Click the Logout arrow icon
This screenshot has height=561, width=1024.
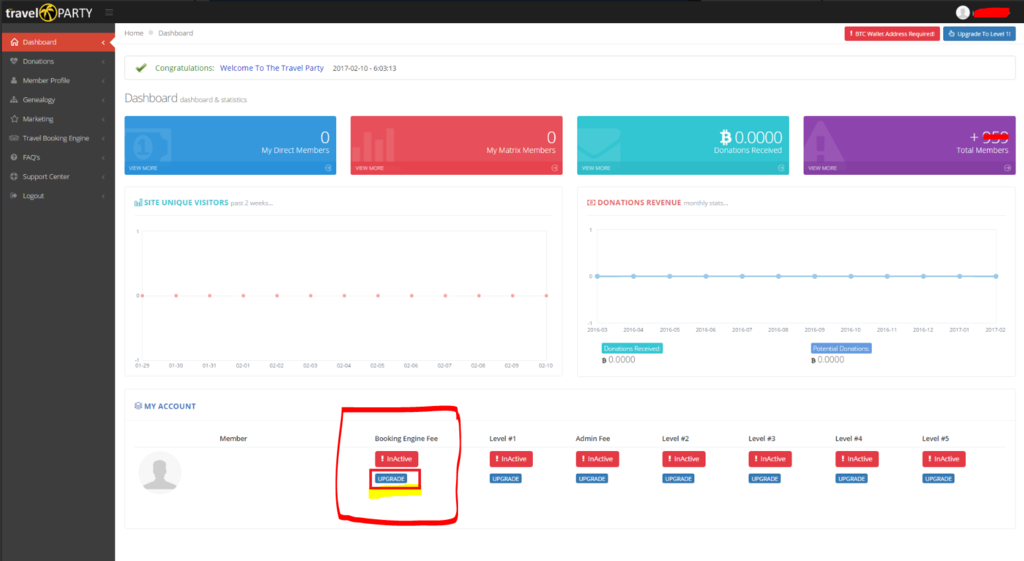tap(14, 196)
